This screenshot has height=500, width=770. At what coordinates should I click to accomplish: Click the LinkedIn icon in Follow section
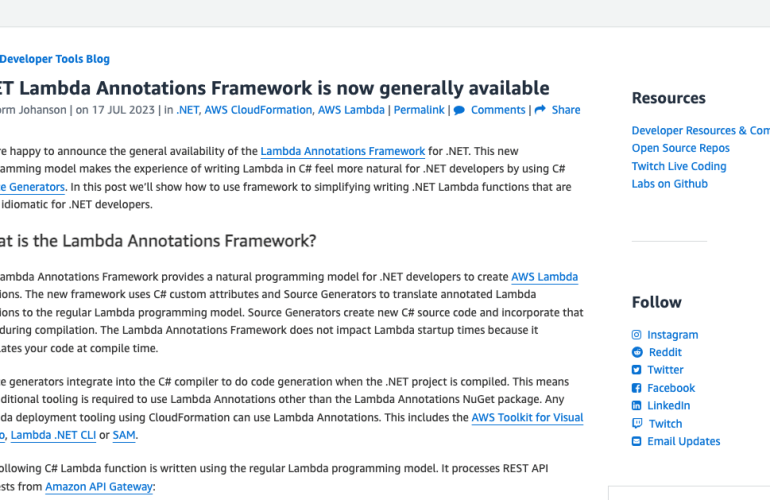click(x=637, y=406)
